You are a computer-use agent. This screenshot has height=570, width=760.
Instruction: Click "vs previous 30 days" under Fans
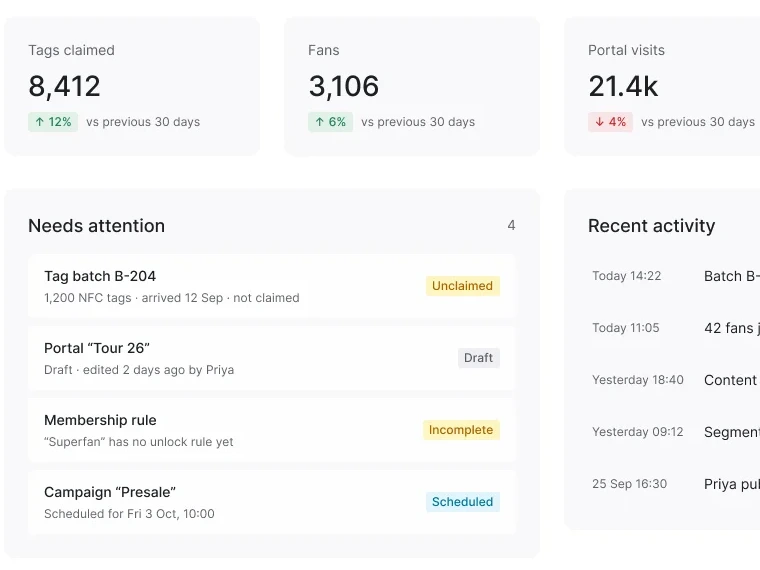click(x=418, y=122)
